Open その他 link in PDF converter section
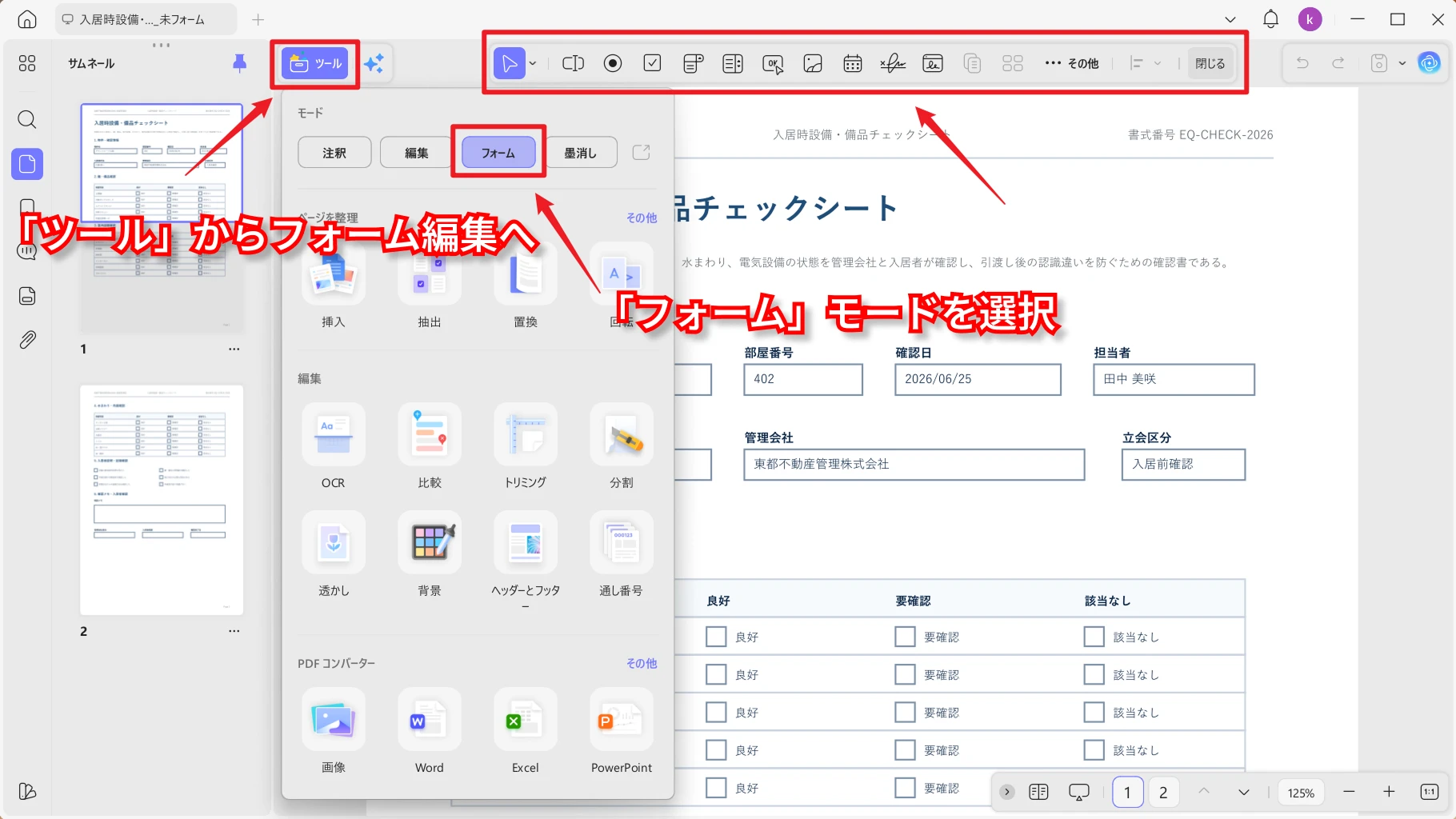Image resolution: width=1456 pixels, height=819 pixels. (642, 663)
